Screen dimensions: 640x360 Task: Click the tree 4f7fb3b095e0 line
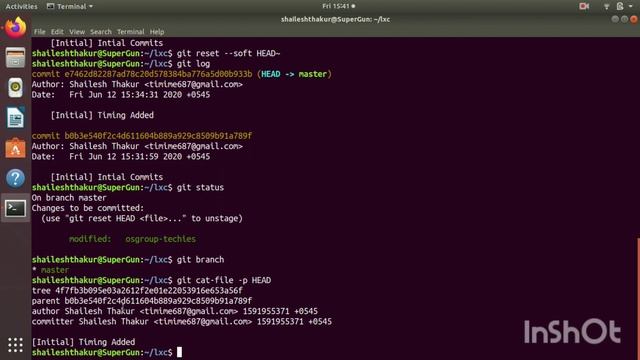tap(137, 291)
